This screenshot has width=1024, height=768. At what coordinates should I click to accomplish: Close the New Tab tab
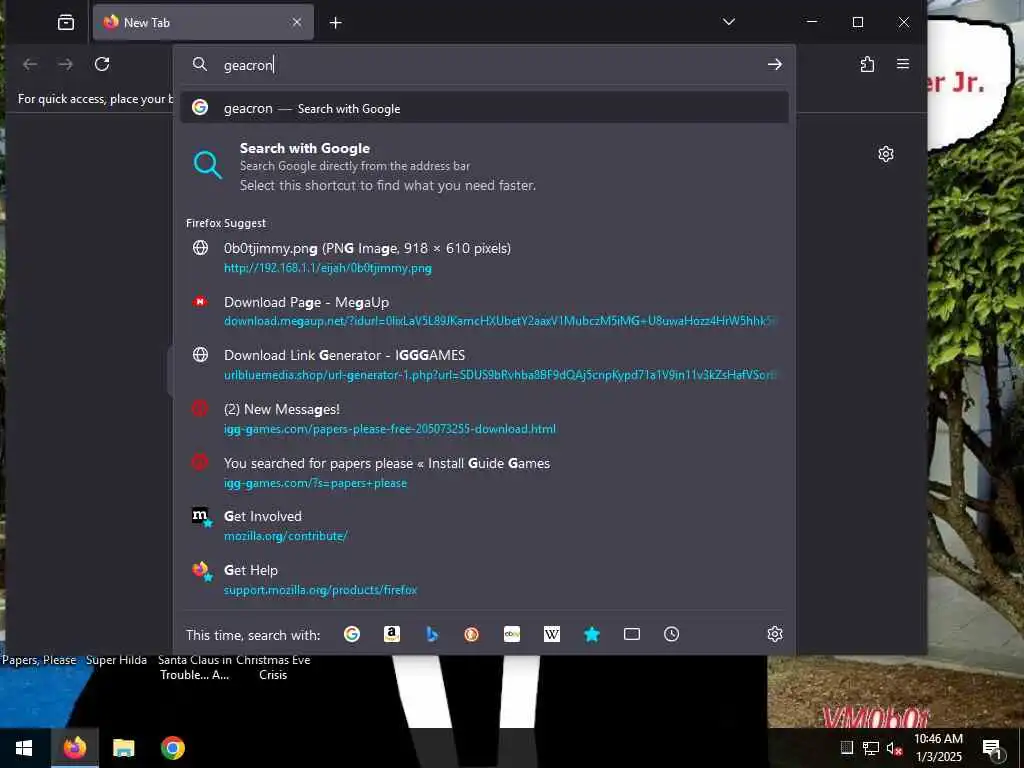coord(296,22)
